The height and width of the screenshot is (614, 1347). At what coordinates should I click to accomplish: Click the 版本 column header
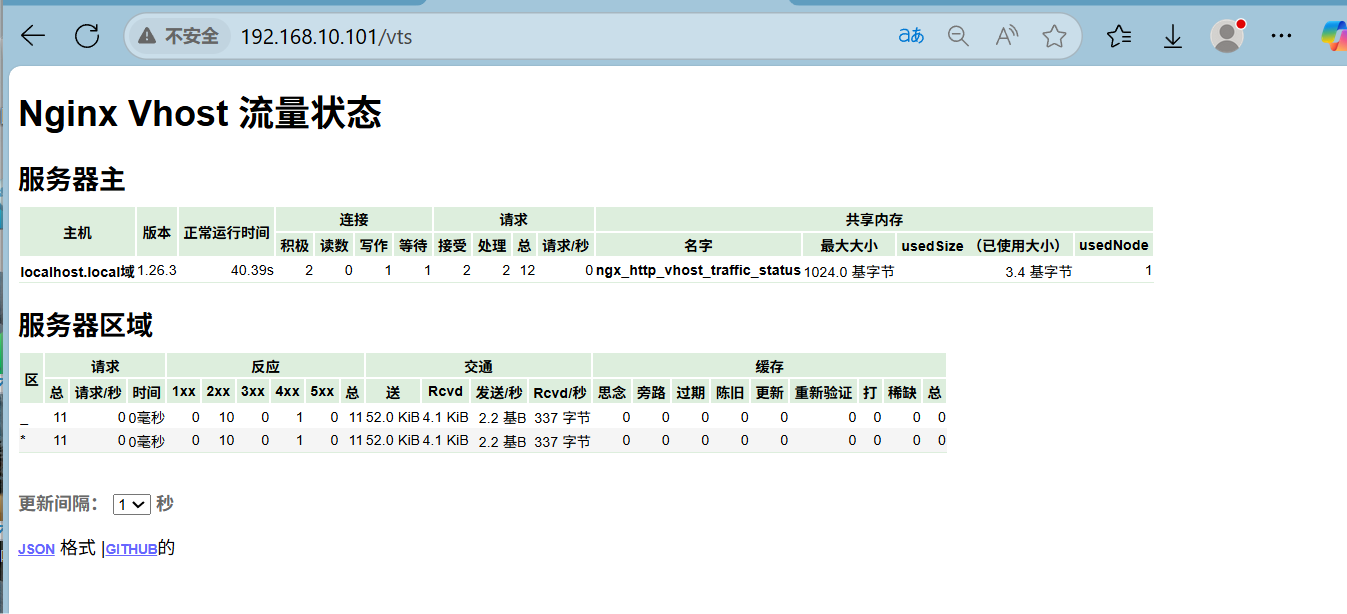coord(157,232)
